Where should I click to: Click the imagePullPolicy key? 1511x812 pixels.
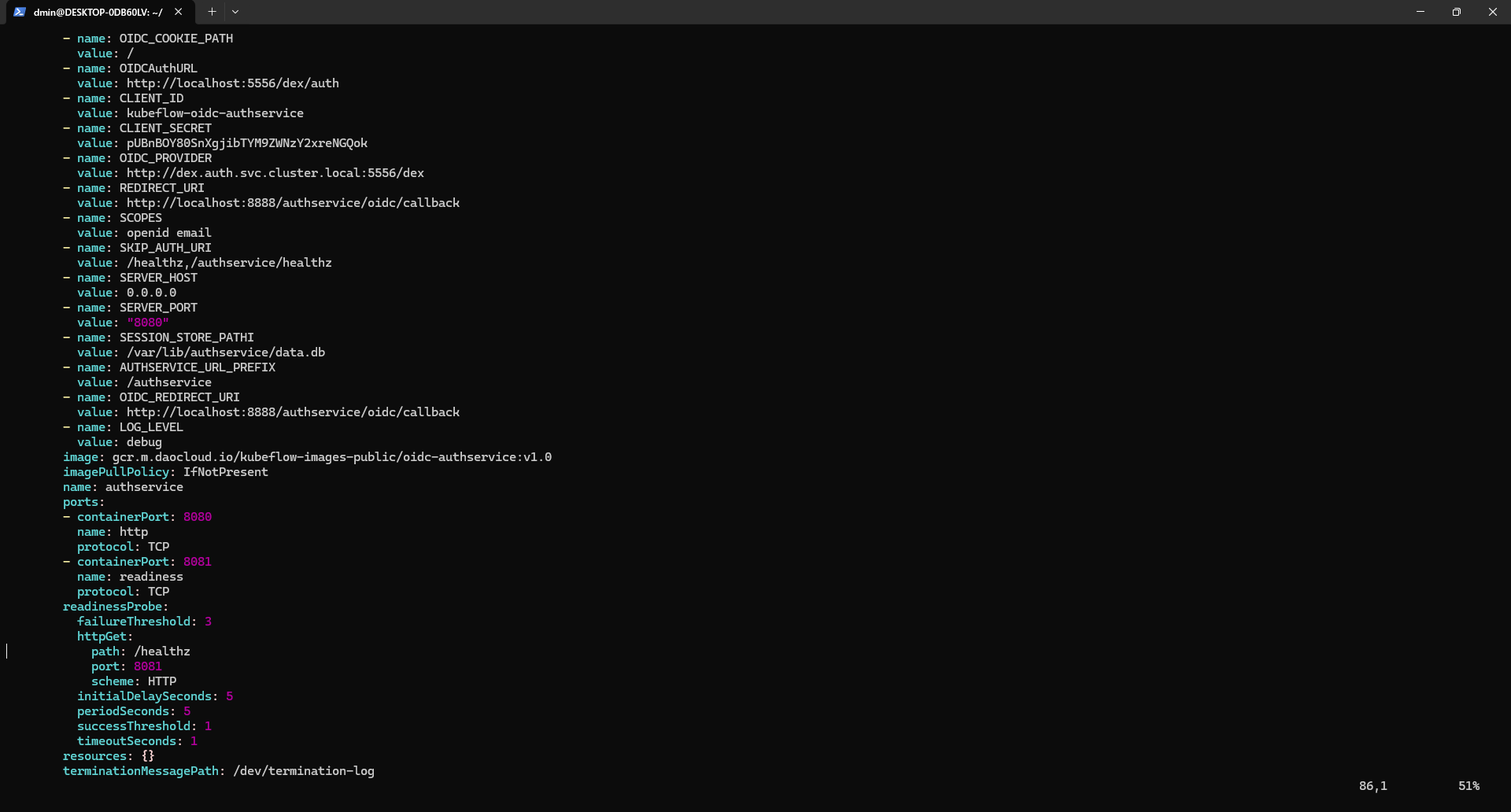click(x=116, y=472)
